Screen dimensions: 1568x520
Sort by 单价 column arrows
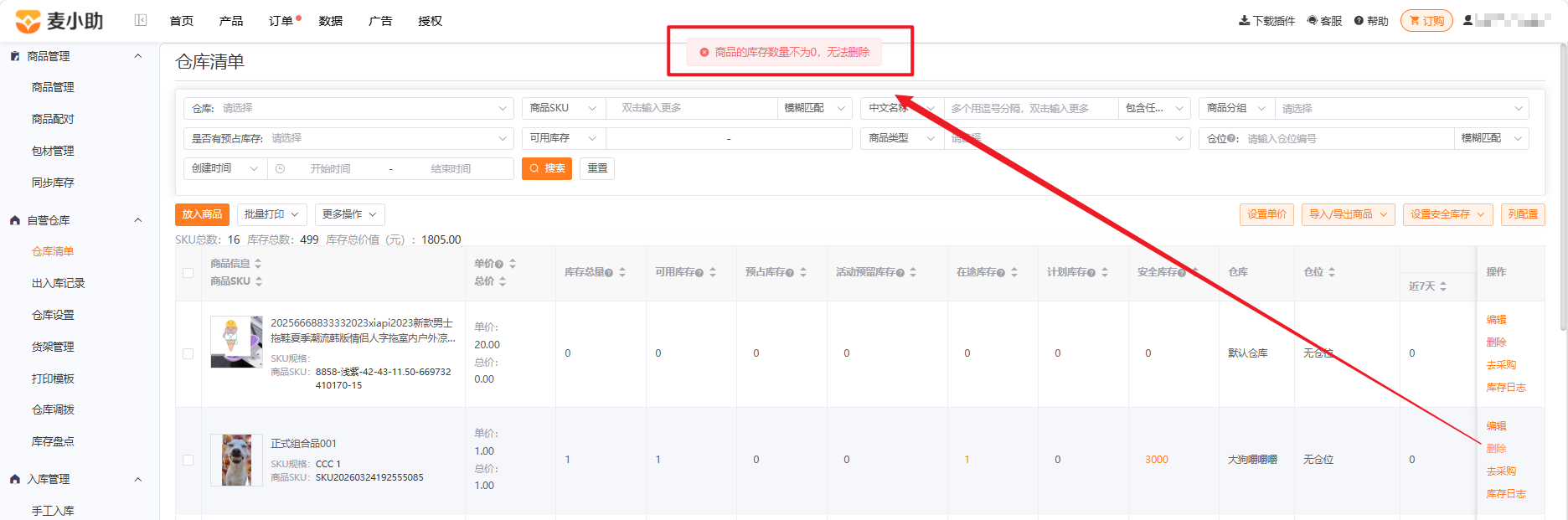pyautogui.click(x=513, y=264)
